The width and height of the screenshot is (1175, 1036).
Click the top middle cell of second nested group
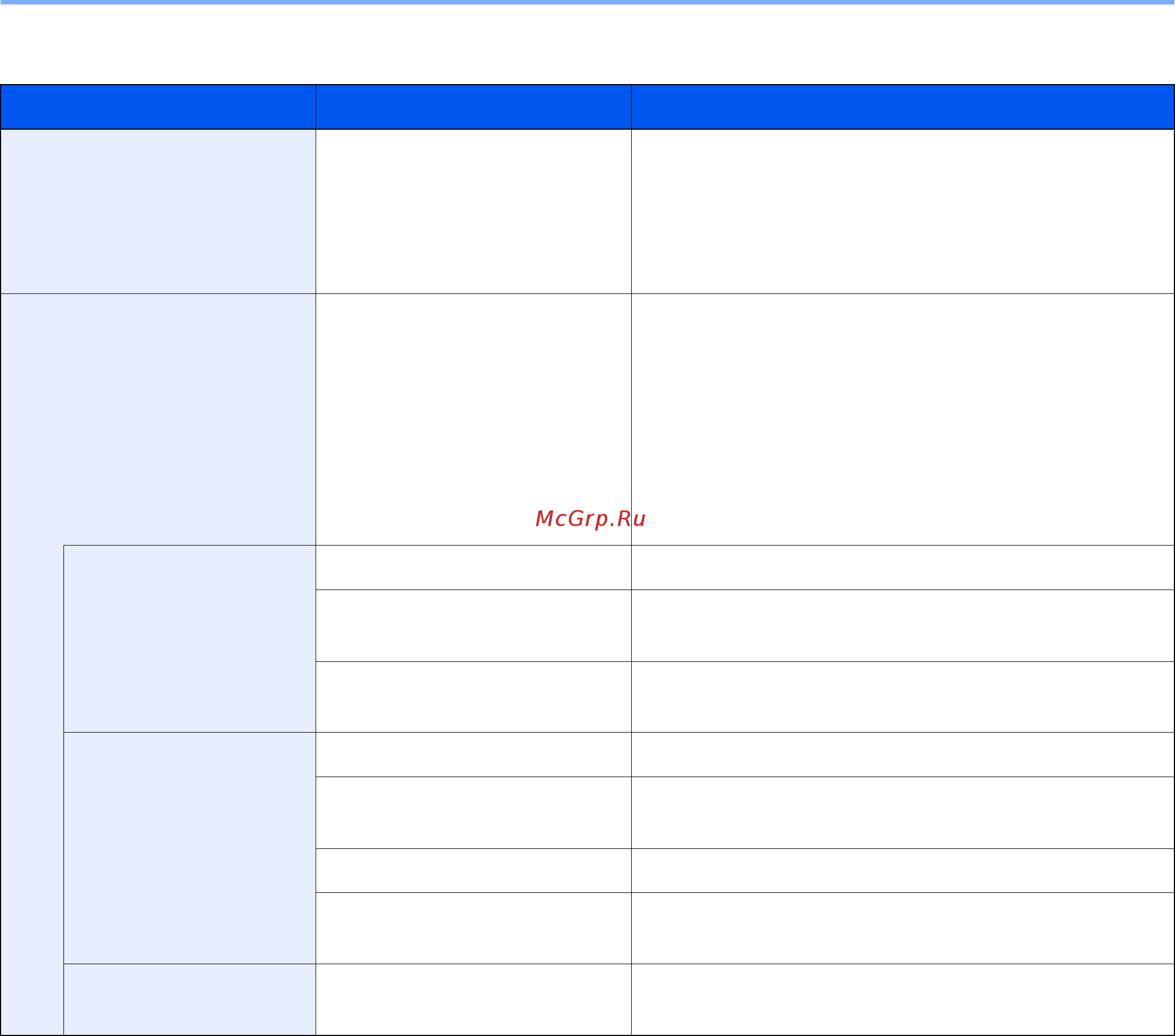coord(473,754)
